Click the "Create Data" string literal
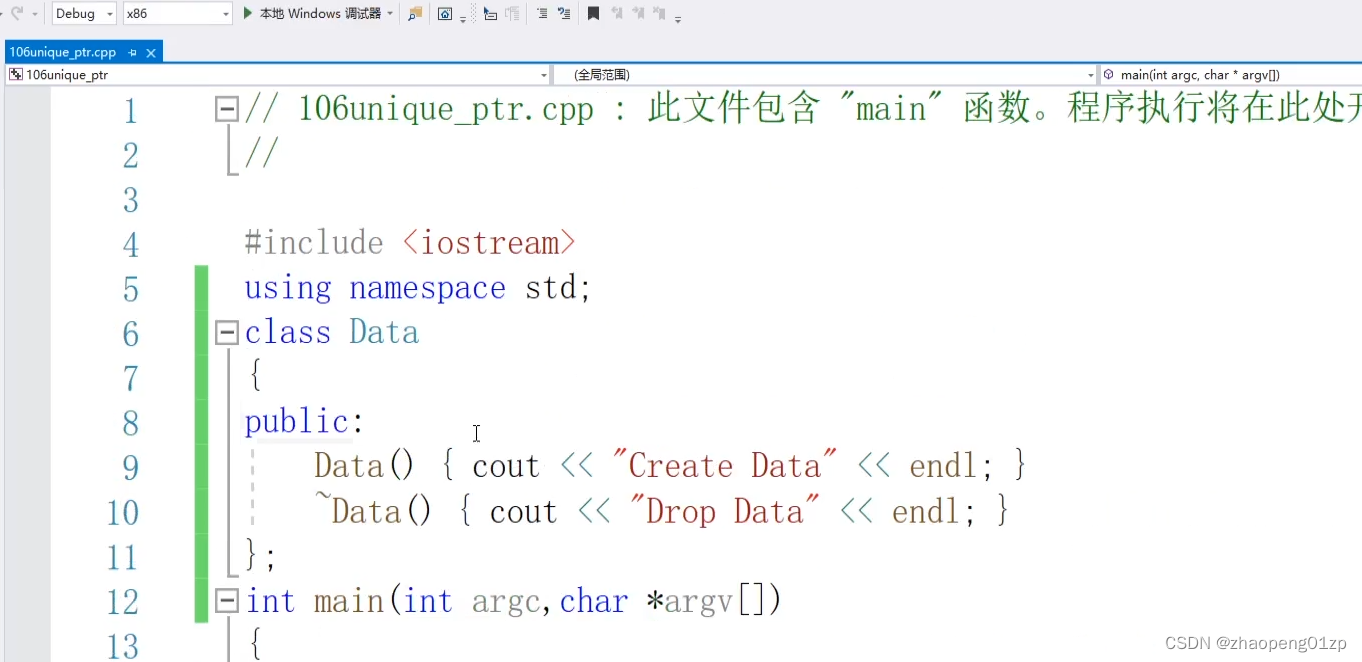This screenshot has height=662, width=1362. coord(724,466)
